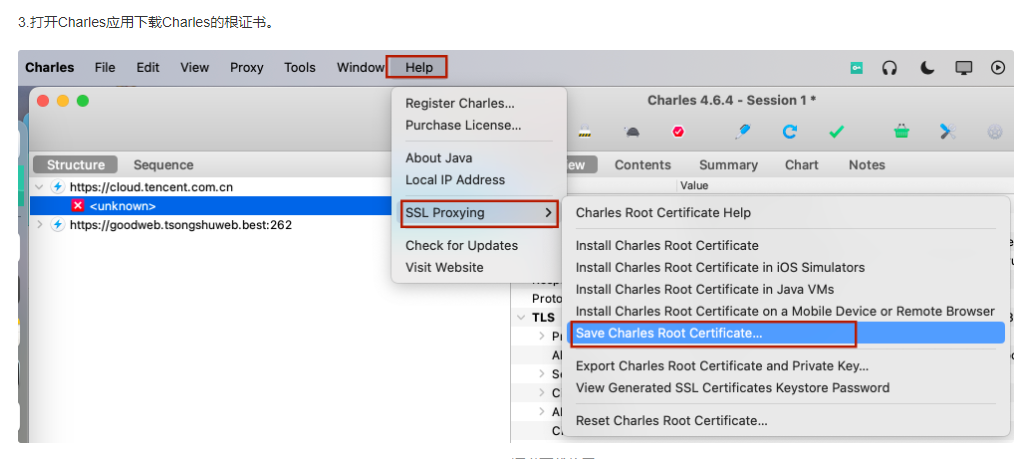This screenshot has height=459, width=1017.
Task: Expand the goodweb.tsongshuweb.best:262 node
Action: tap(39, 225)
